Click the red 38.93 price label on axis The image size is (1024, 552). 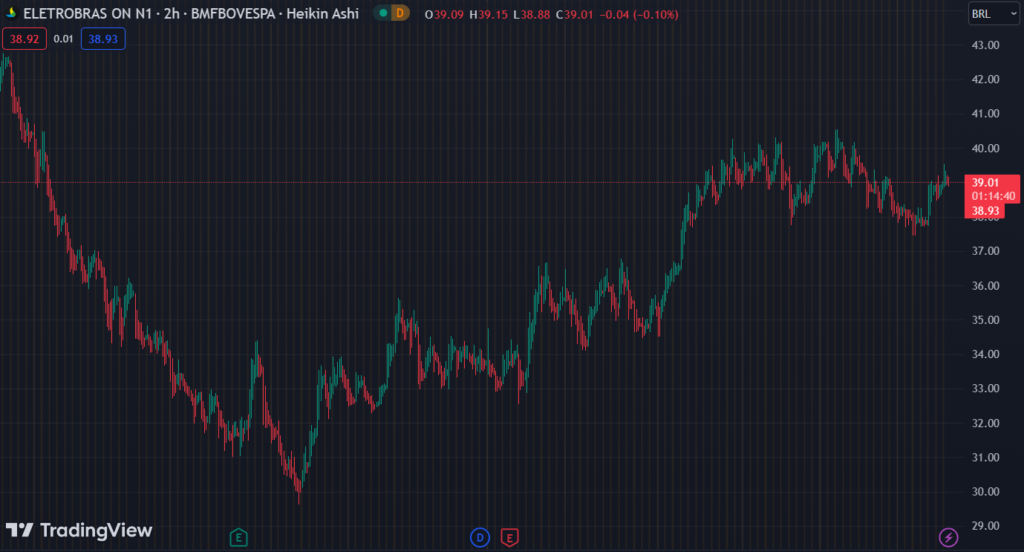coord(985,211)
